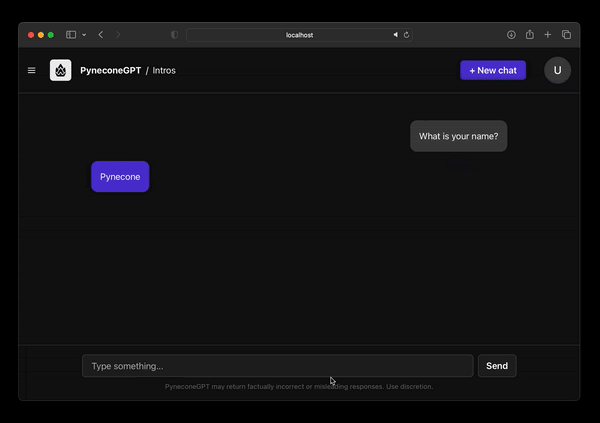Click the localhost address bar

pos(299,35)
